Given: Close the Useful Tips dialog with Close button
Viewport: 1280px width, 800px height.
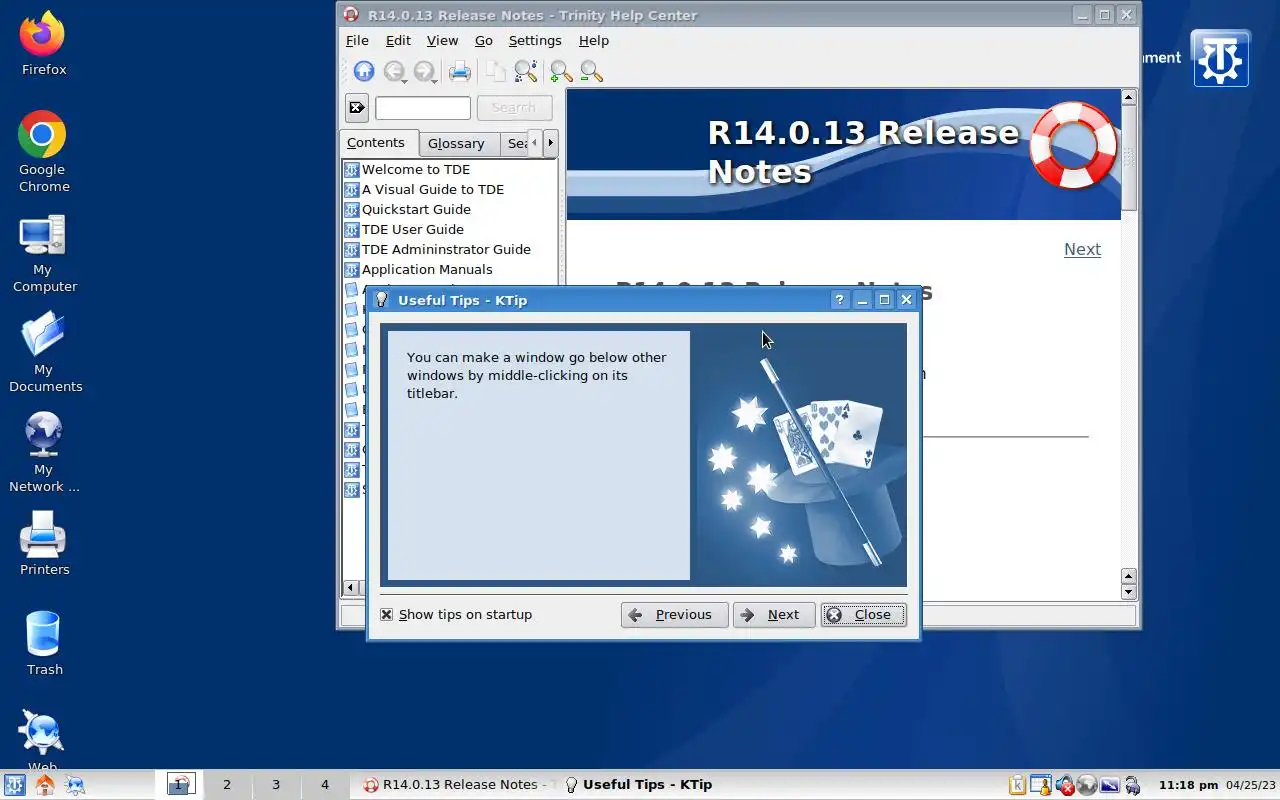Looking at the screenshot, I should pos(863,615).
